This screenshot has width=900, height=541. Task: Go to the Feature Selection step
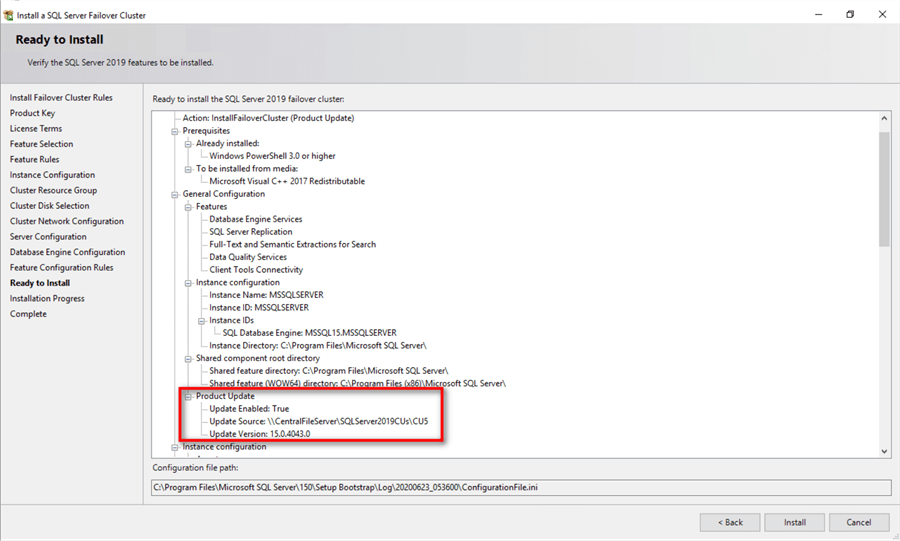(x=41, y=144)
